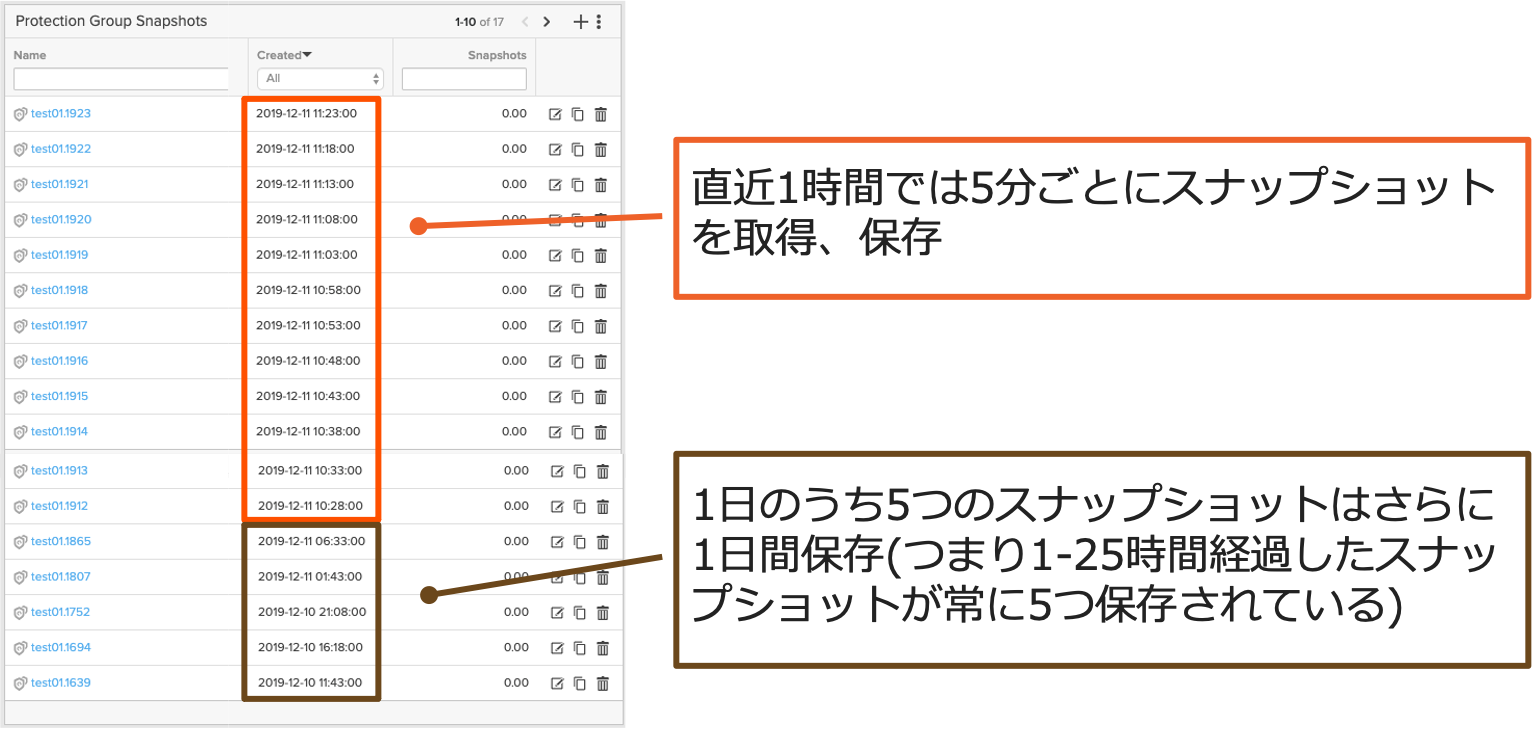The image size is (1533, 729).
Task: Select timestamp 2019-12-10 16:18:00
Action: coord(309,648)
